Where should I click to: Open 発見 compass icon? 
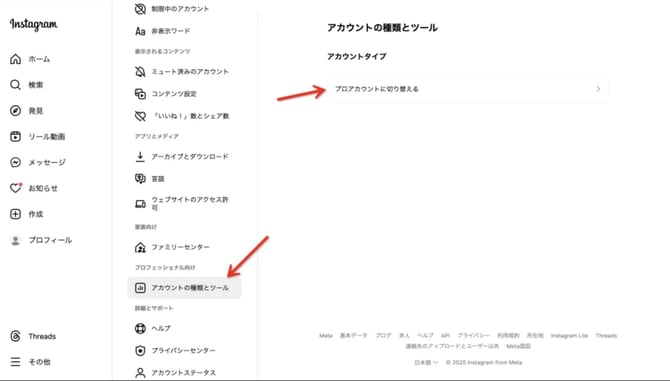[x=15, y=111]
